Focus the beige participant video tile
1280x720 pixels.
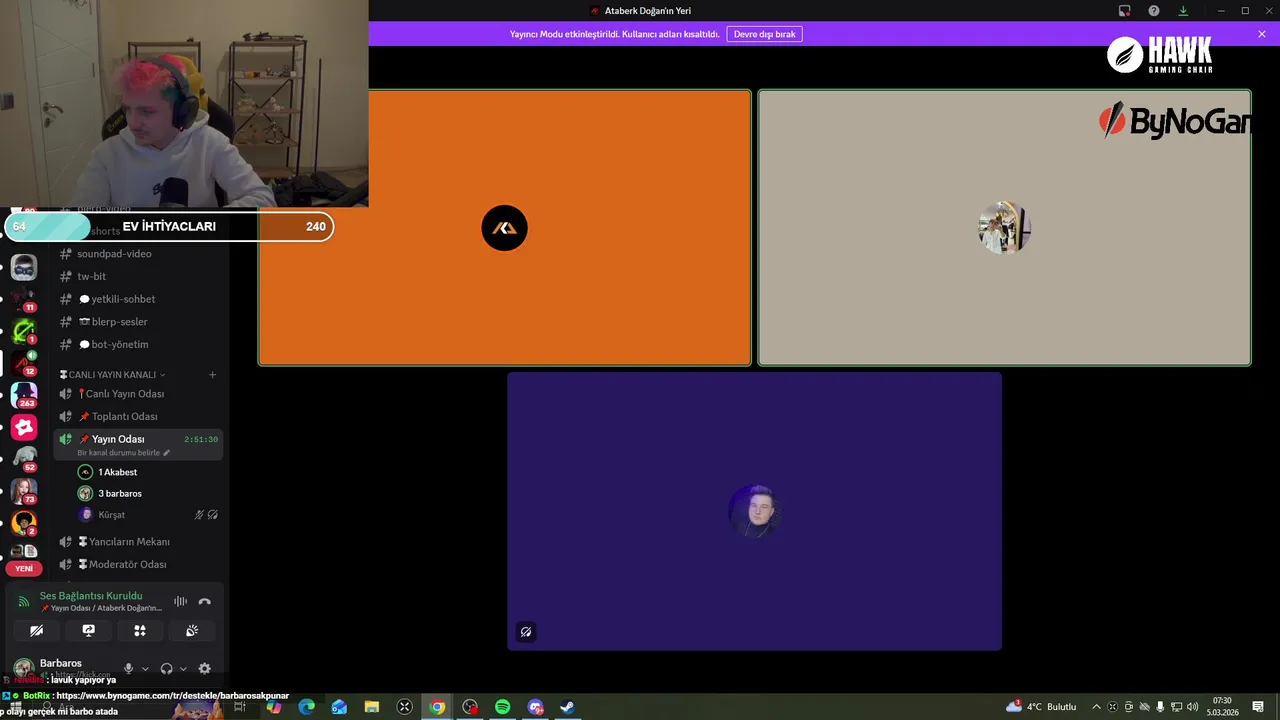point(1004,228)
